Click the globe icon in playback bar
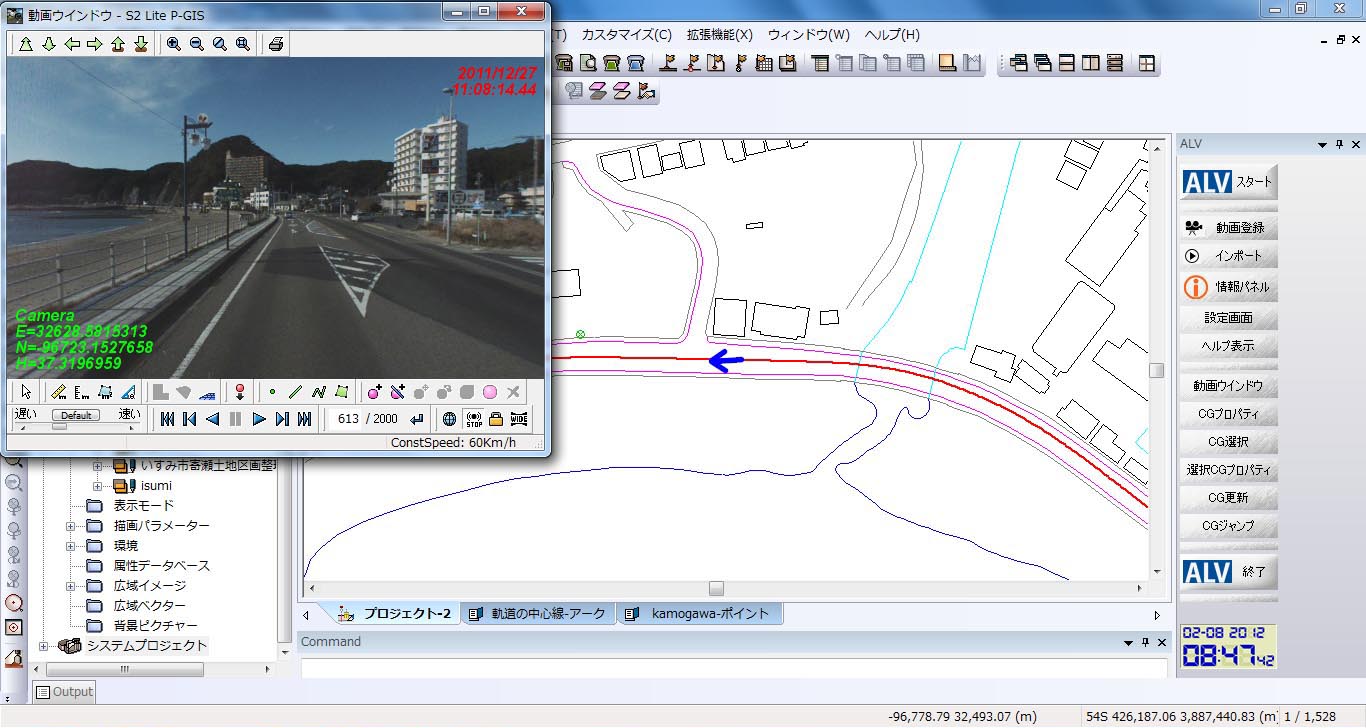 450,419
